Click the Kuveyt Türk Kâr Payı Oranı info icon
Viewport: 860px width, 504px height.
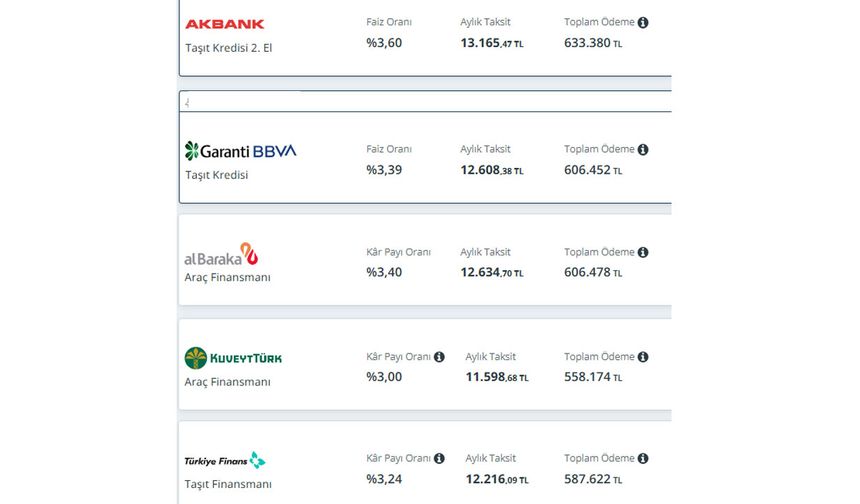pyautogui.click(x=439, y=357)
